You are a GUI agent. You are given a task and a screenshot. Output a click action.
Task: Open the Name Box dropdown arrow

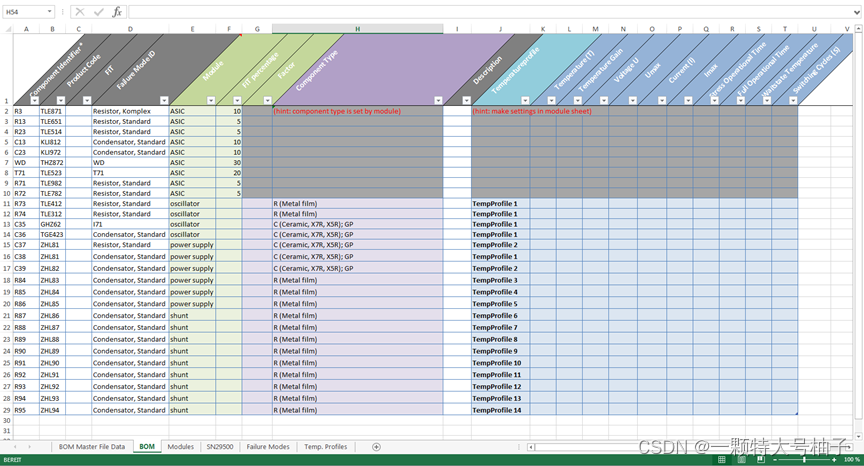click(x=50, y=12)
